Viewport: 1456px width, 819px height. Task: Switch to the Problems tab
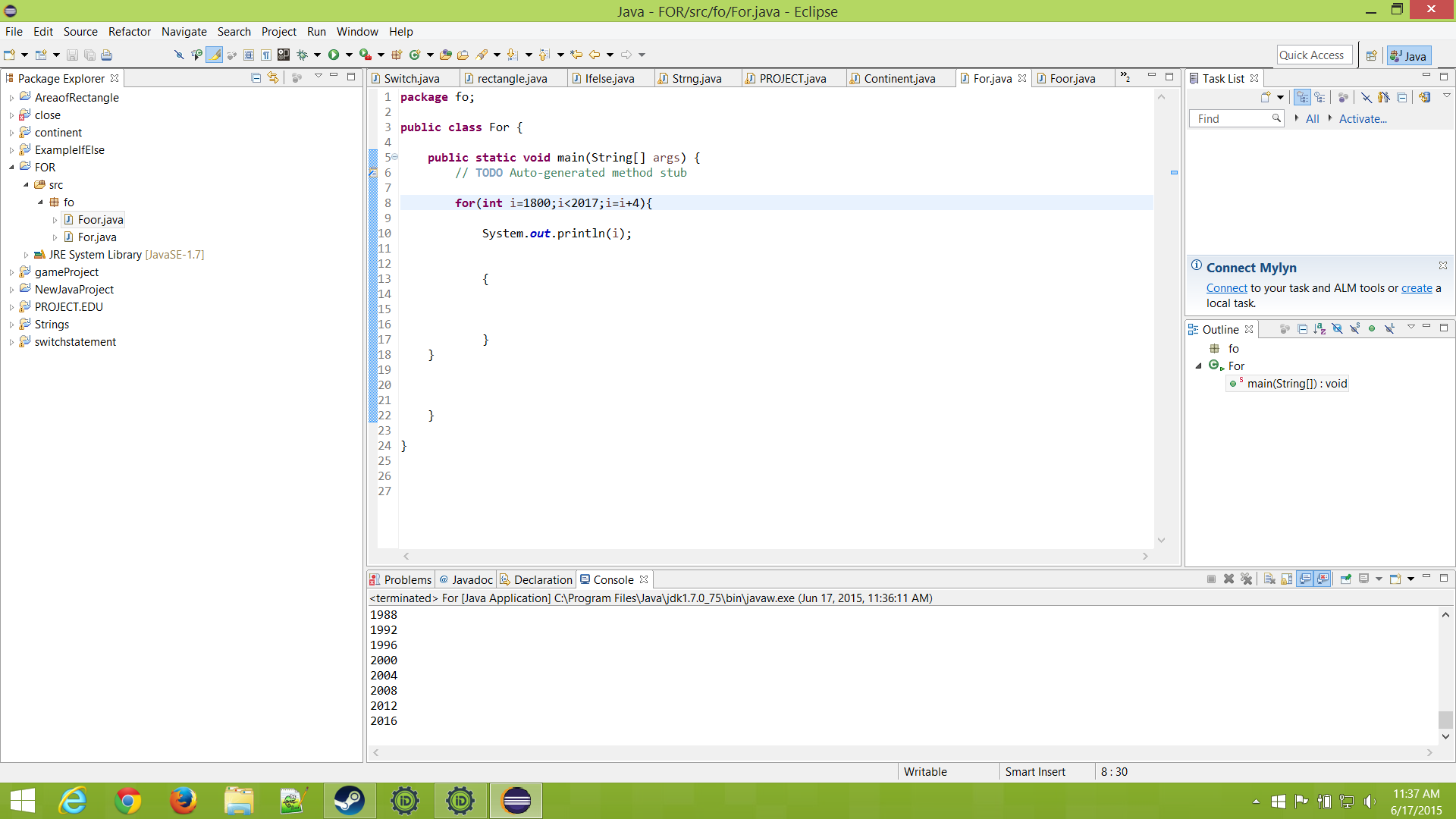pos(401,579)
